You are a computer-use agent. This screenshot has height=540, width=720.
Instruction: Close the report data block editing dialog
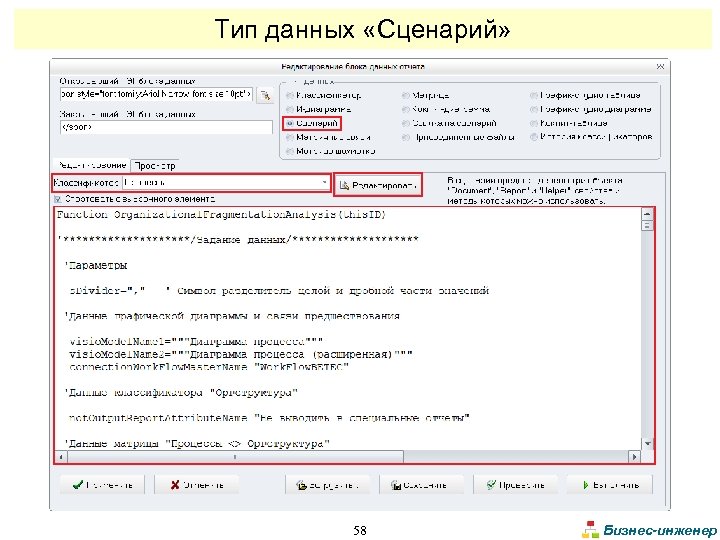(660, 67)
